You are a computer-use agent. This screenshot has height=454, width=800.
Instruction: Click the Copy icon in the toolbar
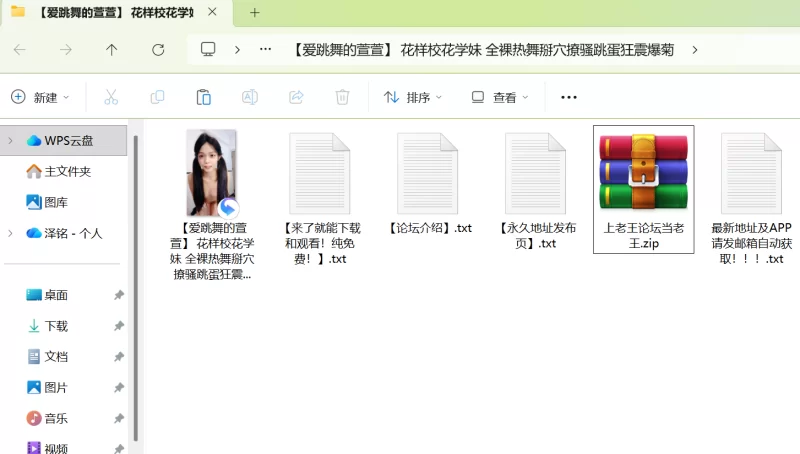coord(157,97)
